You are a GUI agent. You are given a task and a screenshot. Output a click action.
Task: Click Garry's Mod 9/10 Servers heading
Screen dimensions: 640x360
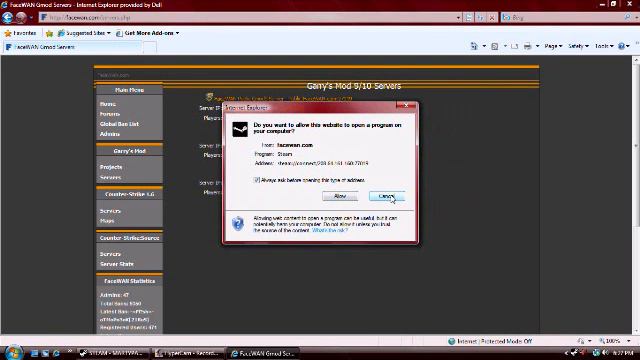[x=354, y=86]
